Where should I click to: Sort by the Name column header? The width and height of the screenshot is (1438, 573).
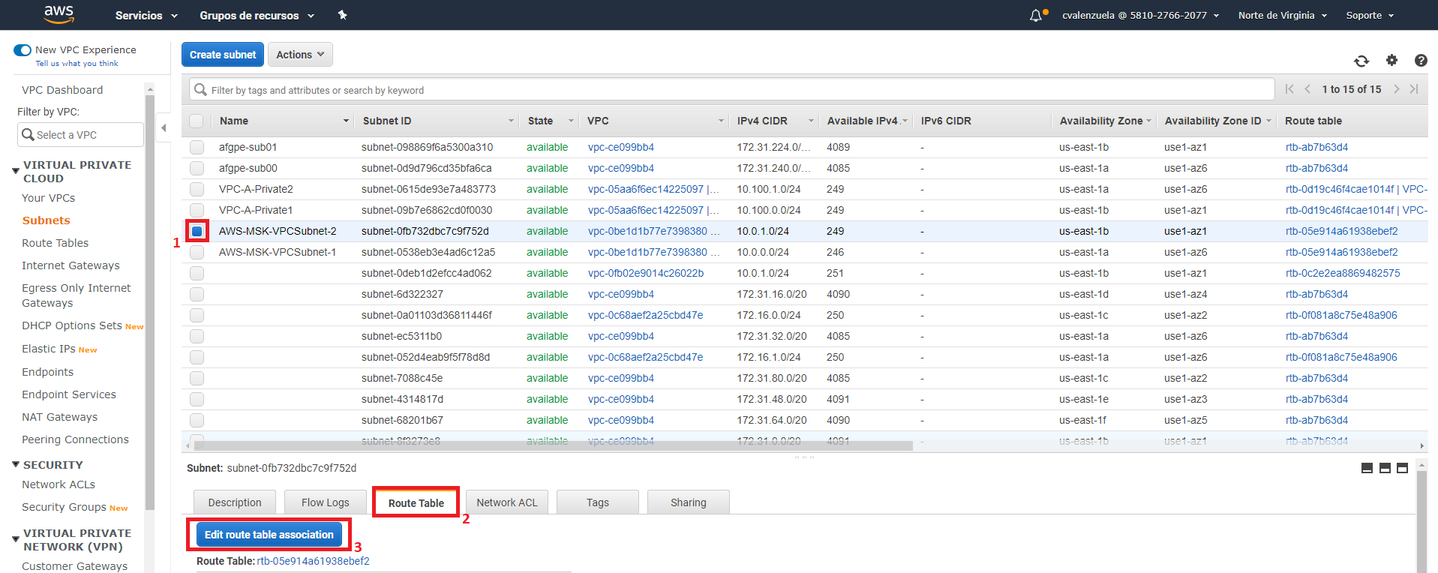click(234, 121)
